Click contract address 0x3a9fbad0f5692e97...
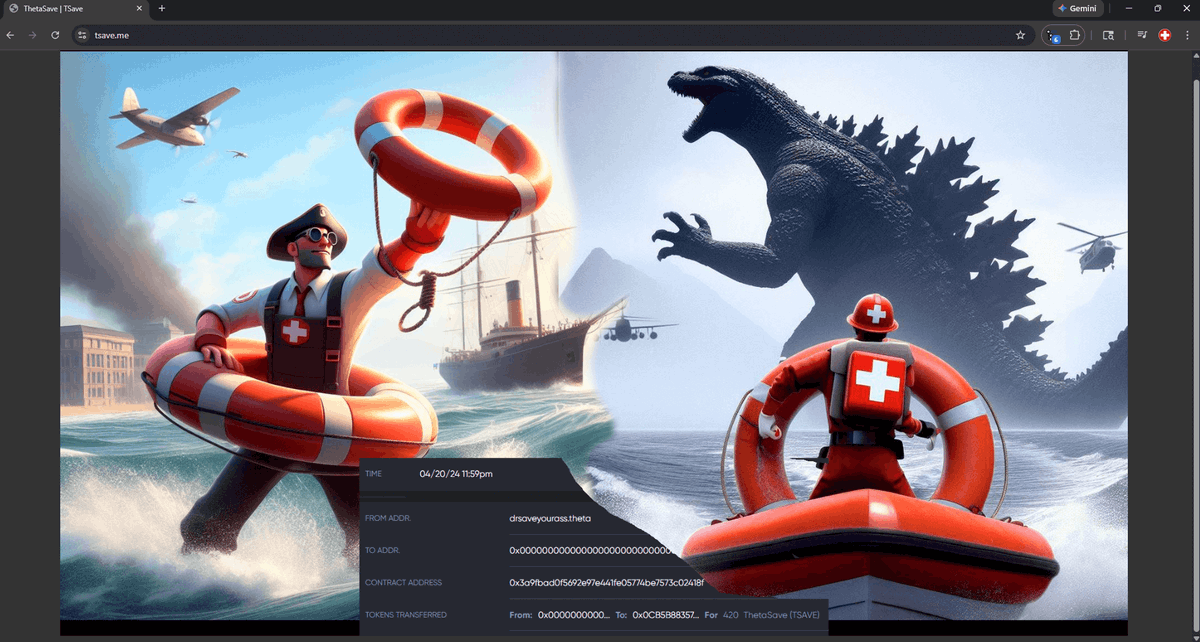This screenshot has height=642, width=1200. pyautogui.click(x=606, y=582)
